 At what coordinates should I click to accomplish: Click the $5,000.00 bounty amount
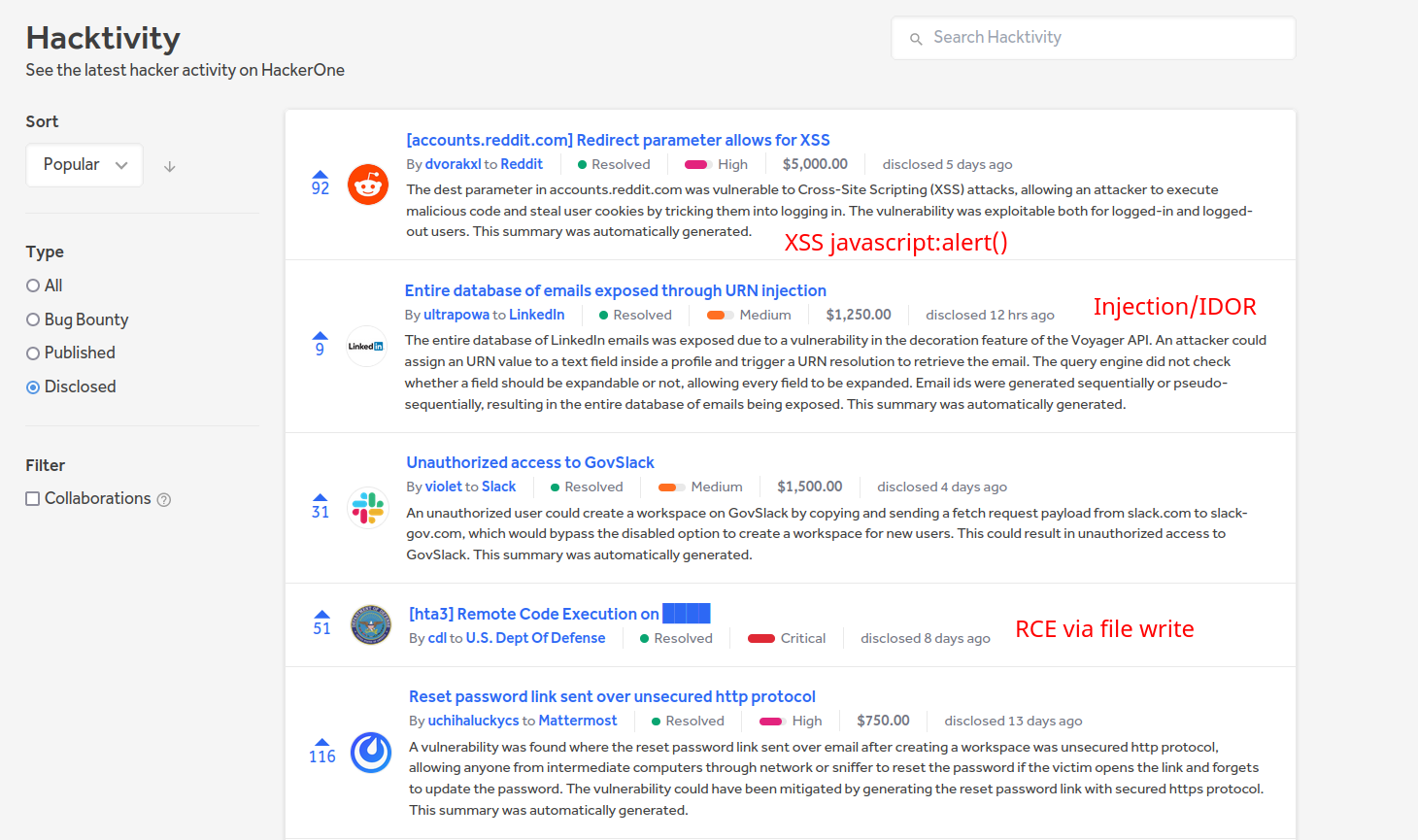coord(815,165)
